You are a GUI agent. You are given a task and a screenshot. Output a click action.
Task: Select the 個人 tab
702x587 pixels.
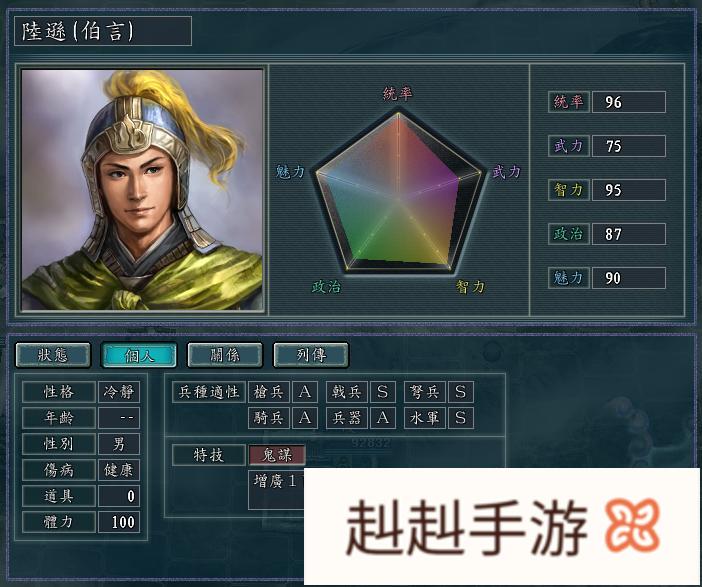139,355
